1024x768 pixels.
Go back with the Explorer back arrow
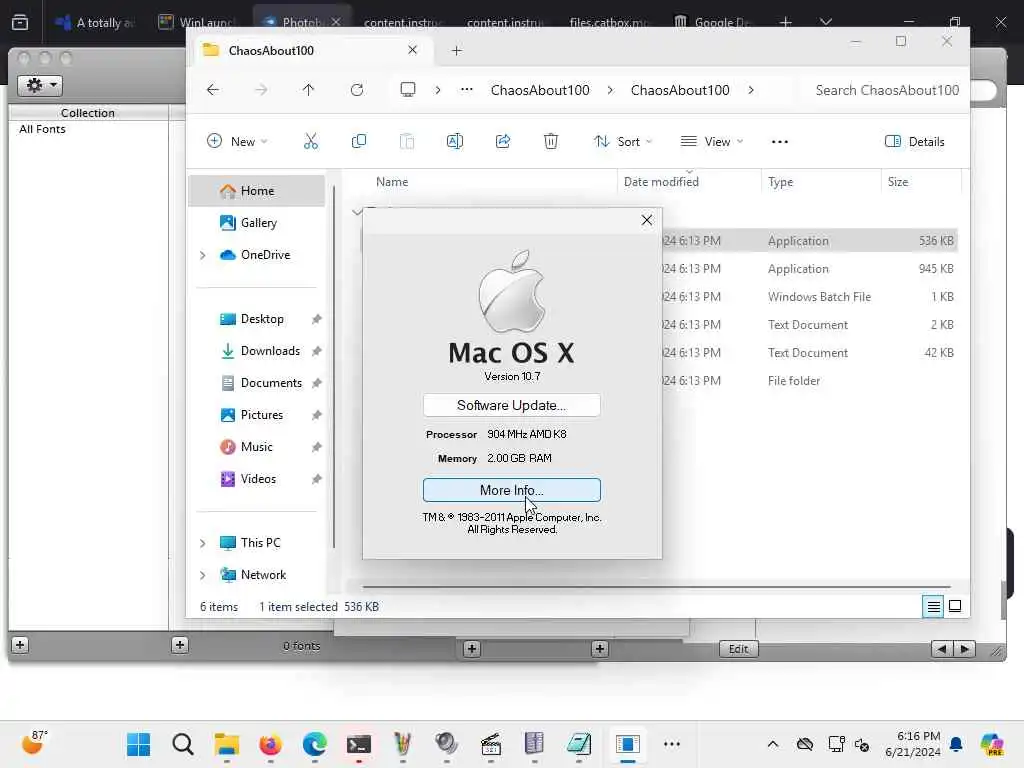pos(213,90)
